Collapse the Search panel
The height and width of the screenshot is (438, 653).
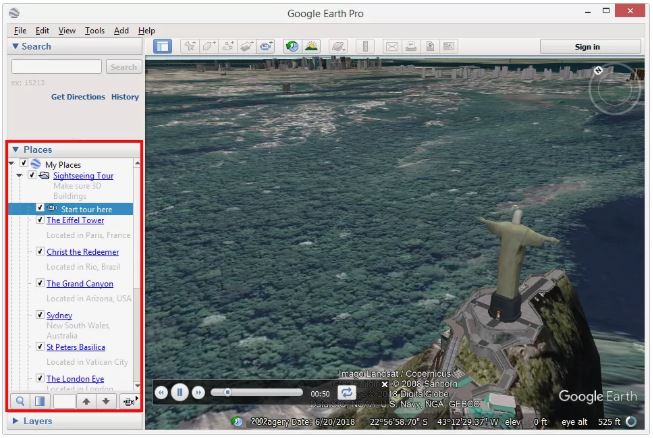(x=15, y=46)
